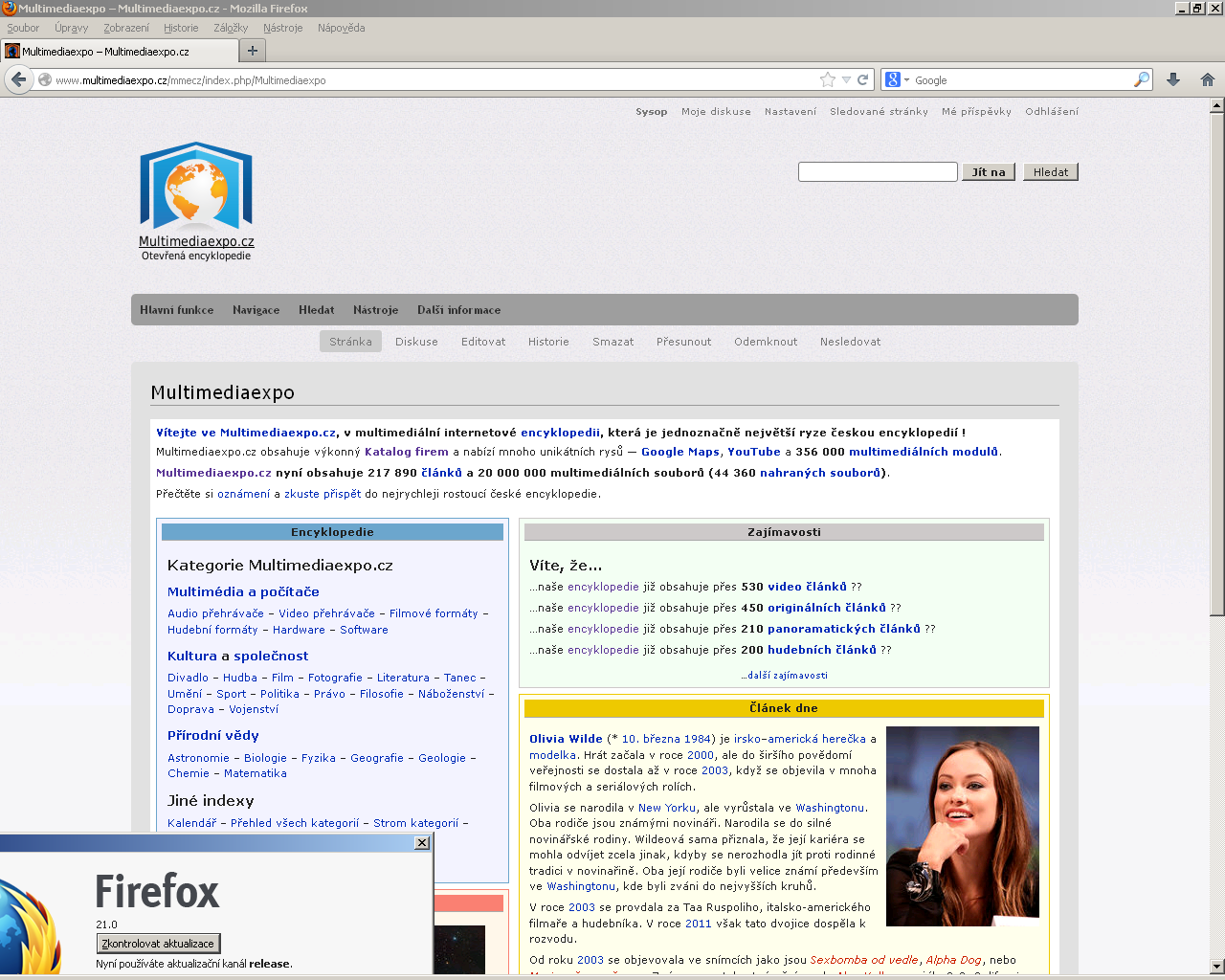Reload the page using the refresh icon

pyautogui.click(x=863, y=80)
